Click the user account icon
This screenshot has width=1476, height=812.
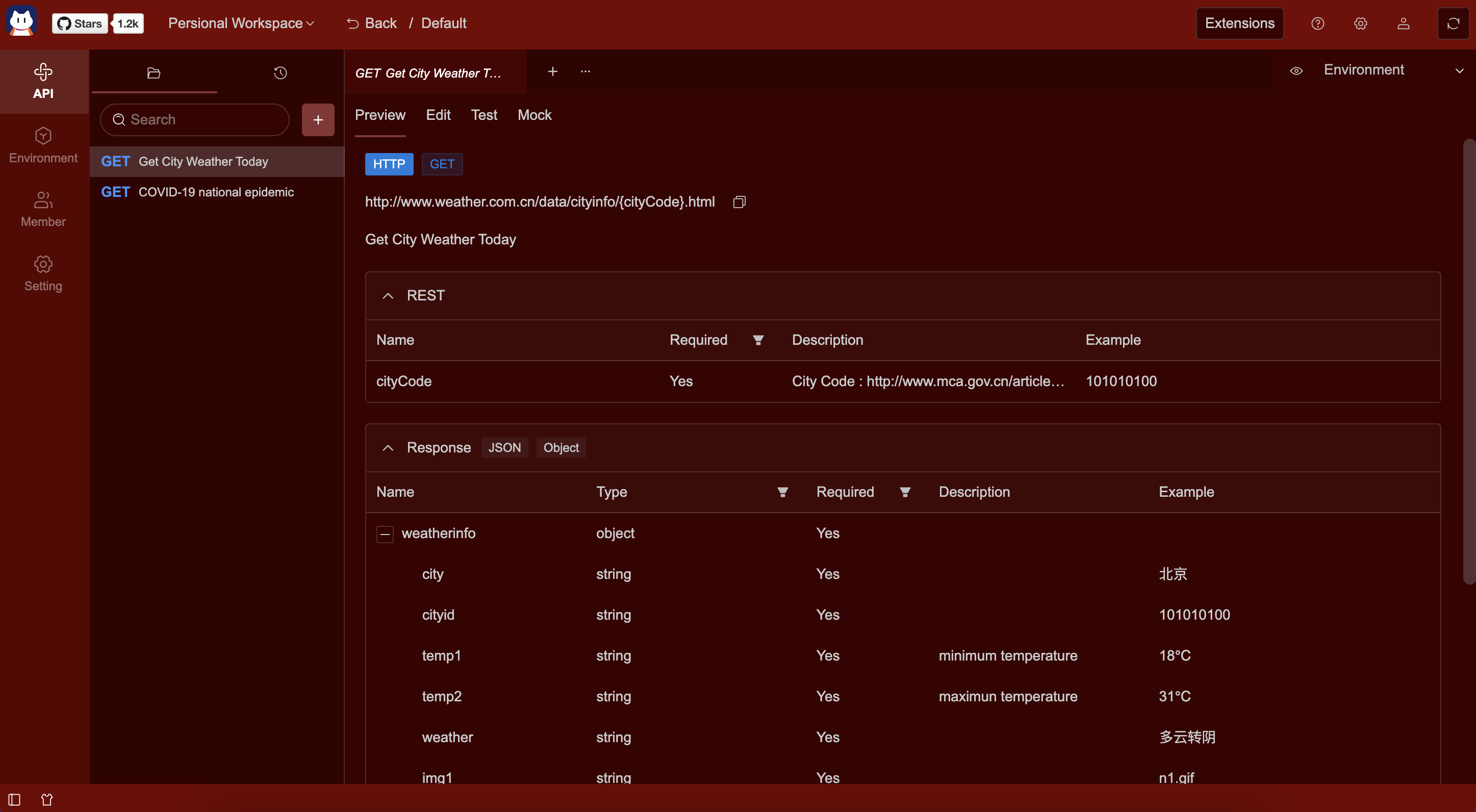[x=1403, y=23]
